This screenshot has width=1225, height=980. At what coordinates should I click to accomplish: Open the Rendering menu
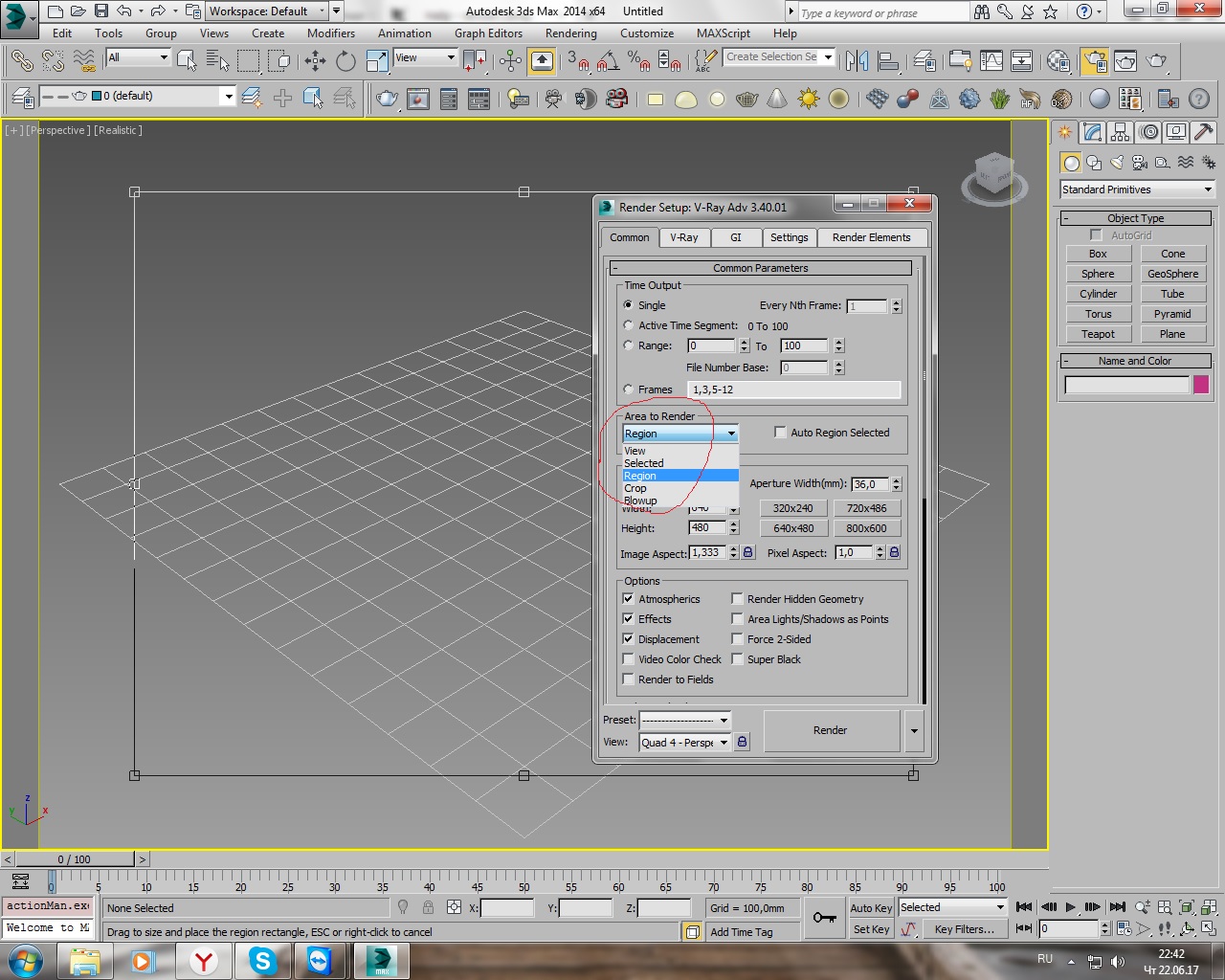(570, 33)
